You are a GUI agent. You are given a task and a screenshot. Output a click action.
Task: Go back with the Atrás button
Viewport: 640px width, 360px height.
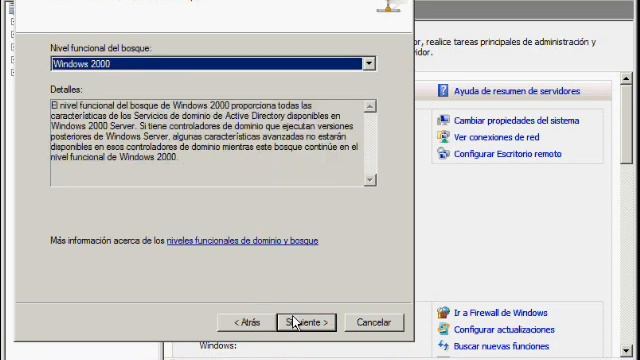coord(247,322)
